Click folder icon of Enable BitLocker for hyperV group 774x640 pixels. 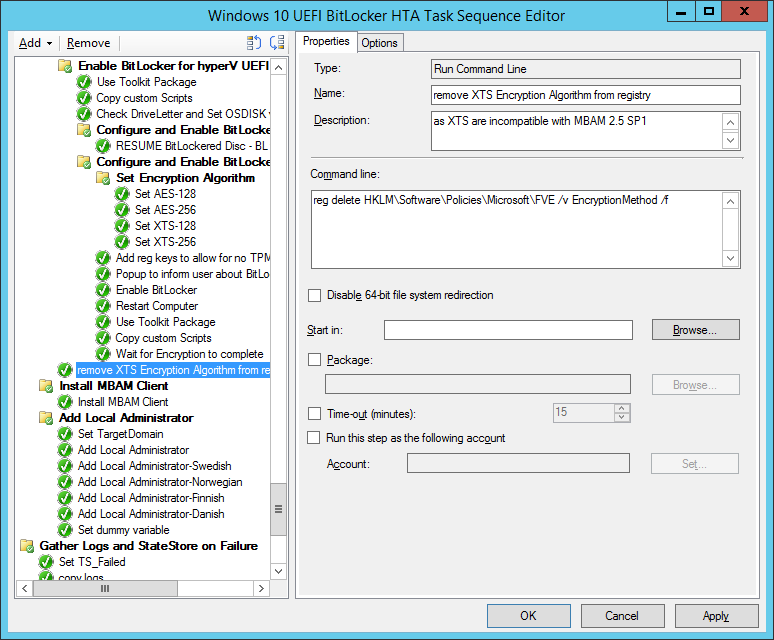pos(65,66)
